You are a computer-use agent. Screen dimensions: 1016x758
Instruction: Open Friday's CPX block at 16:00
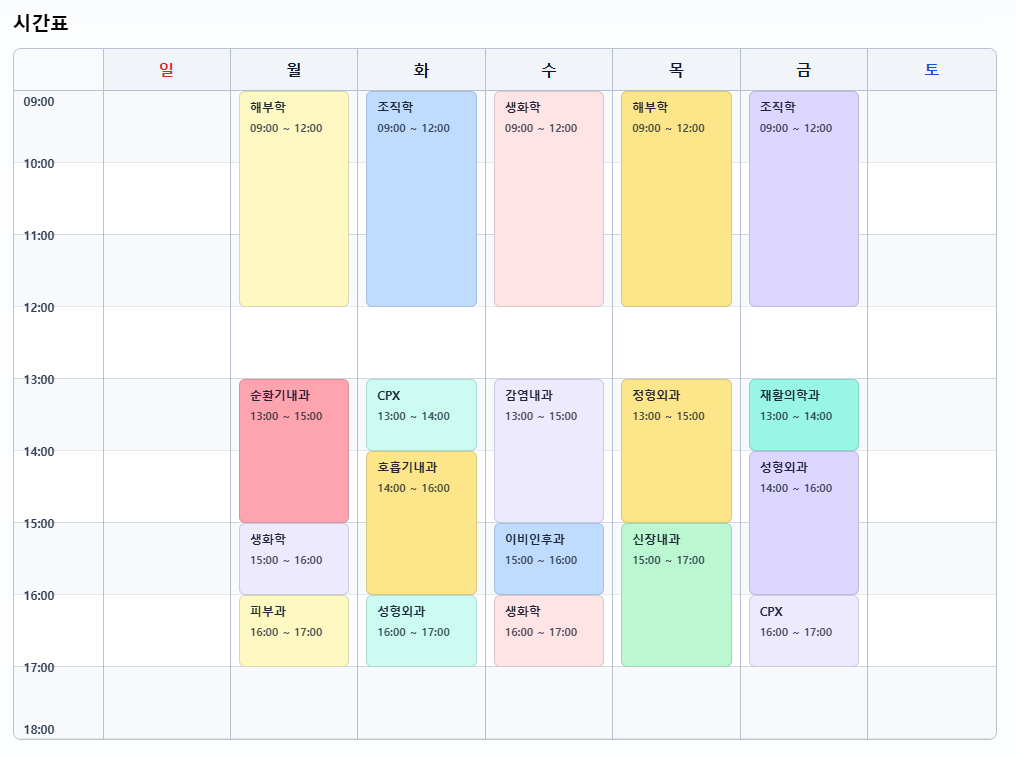[804, 631]
